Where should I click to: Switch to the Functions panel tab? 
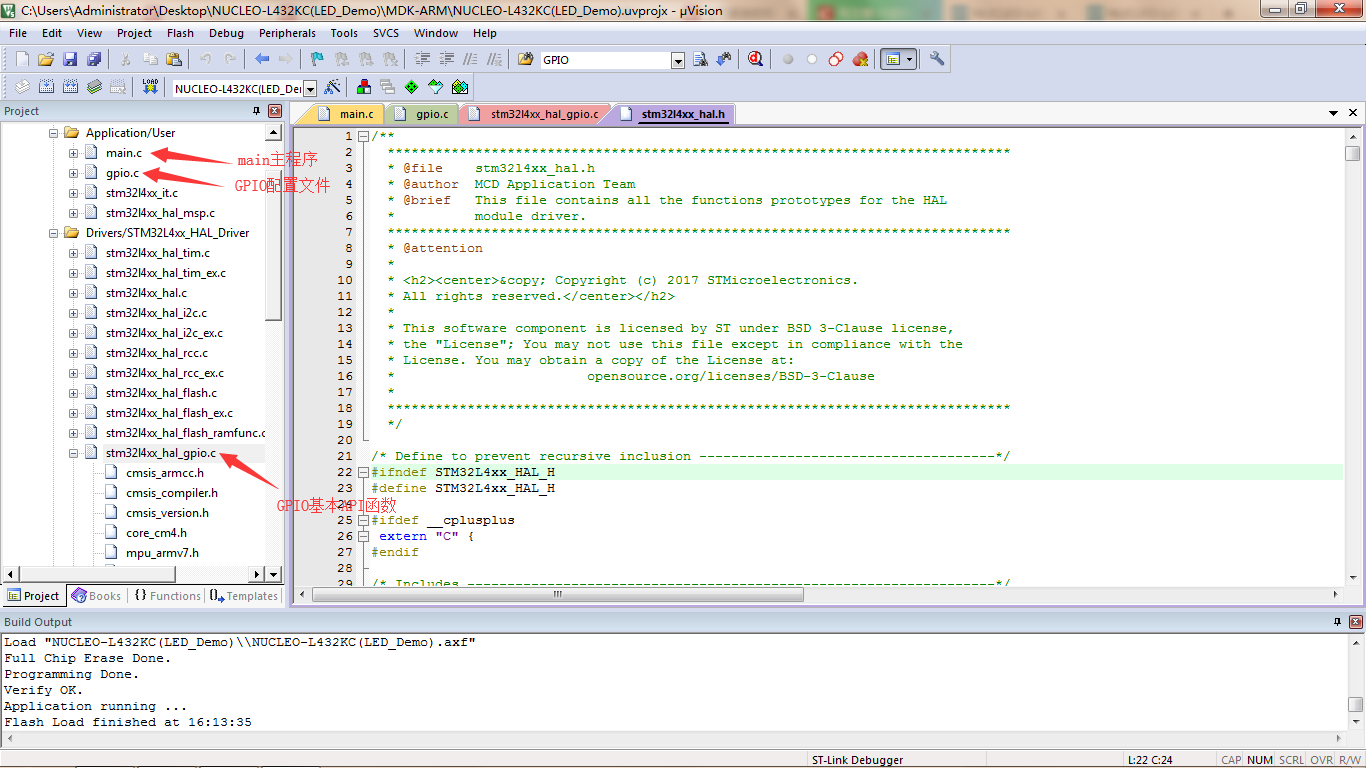[x=167, y=596]
